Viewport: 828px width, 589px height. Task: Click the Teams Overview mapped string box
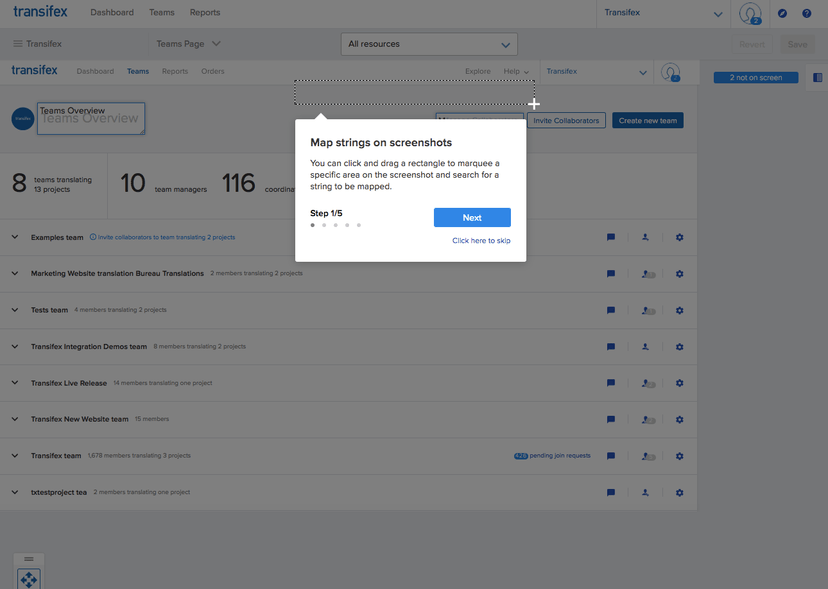[x=91, y=118]
